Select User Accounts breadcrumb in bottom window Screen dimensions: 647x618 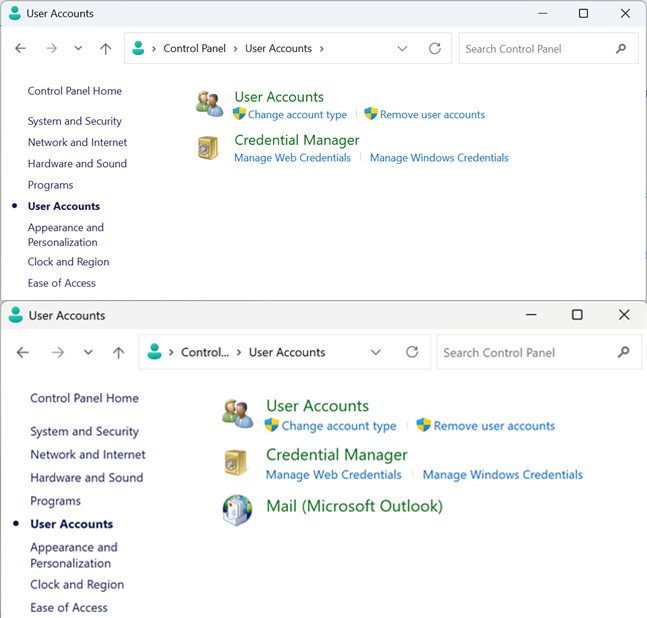click(x=287, y=353)
